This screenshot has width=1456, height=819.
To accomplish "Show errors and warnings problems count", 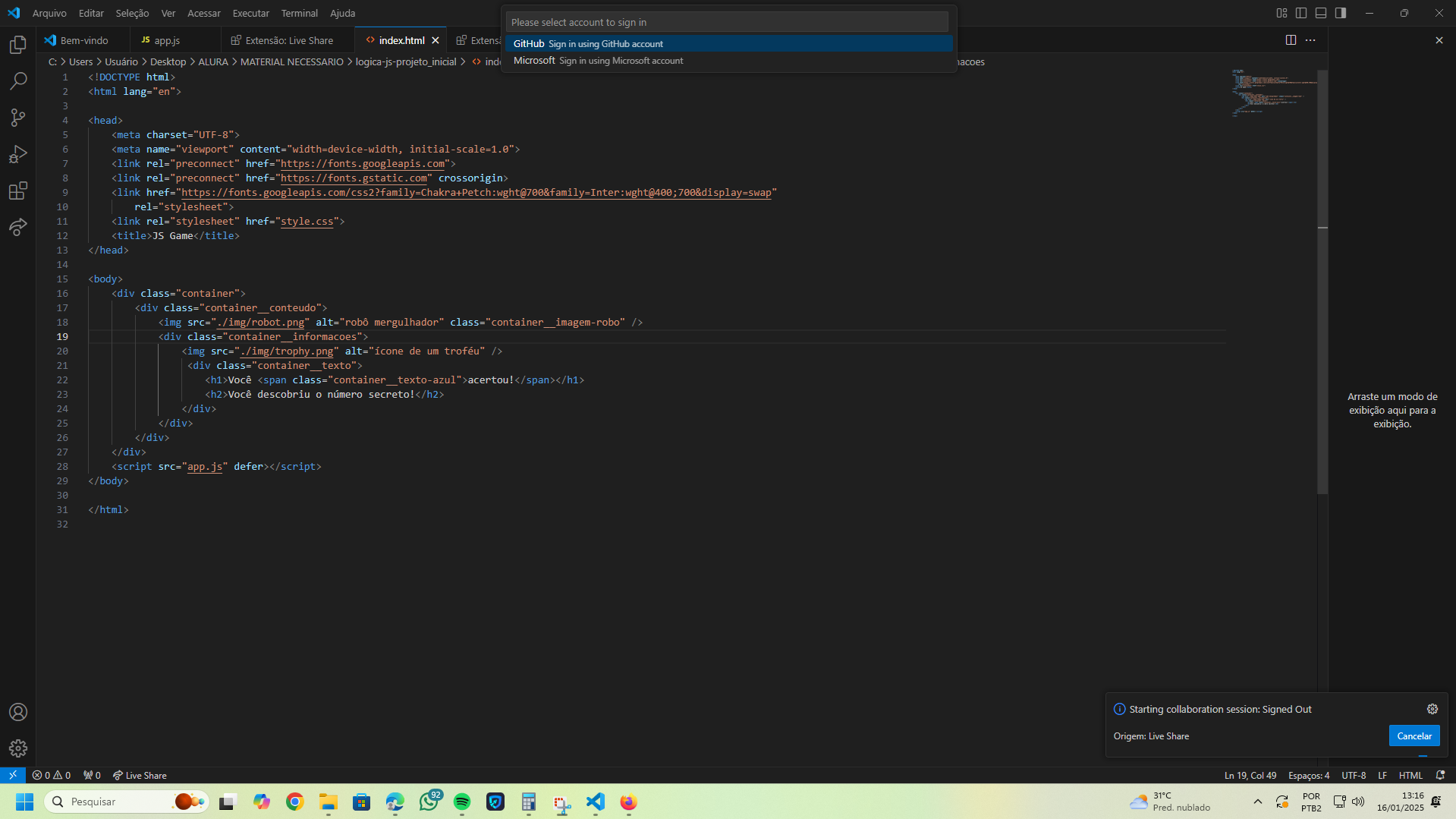I will (x=52, y=775).
